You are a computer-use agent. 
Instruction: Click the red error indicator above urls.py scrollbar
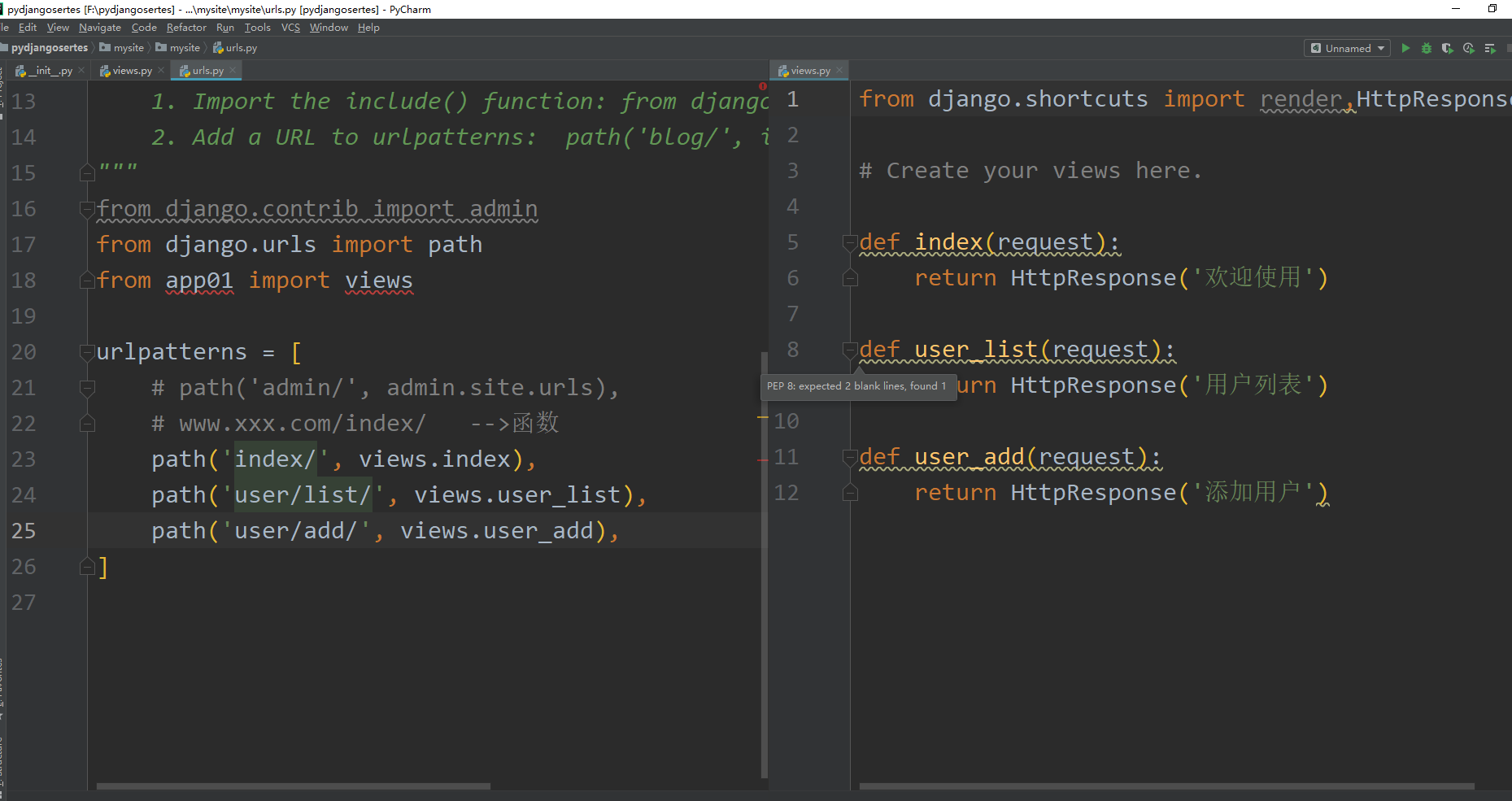click(763, 86)
